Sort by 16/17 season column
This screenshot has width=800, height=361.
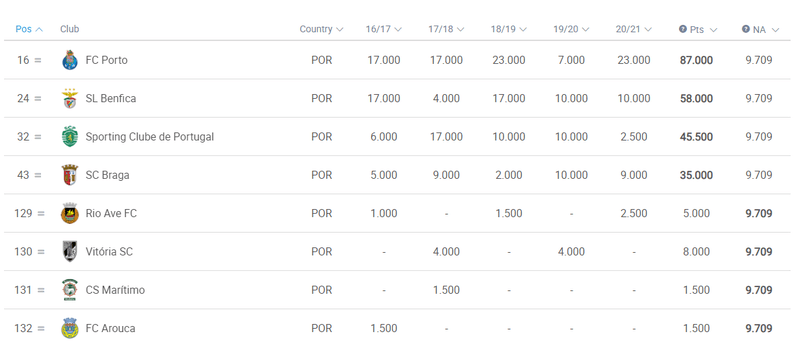(x=384, y=29)
